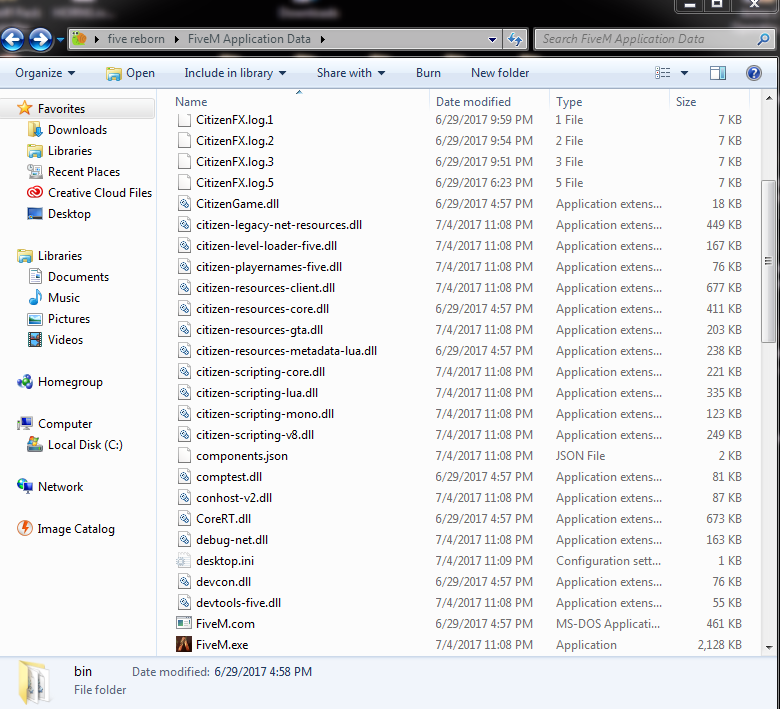Open the Include in library menu

235,73
